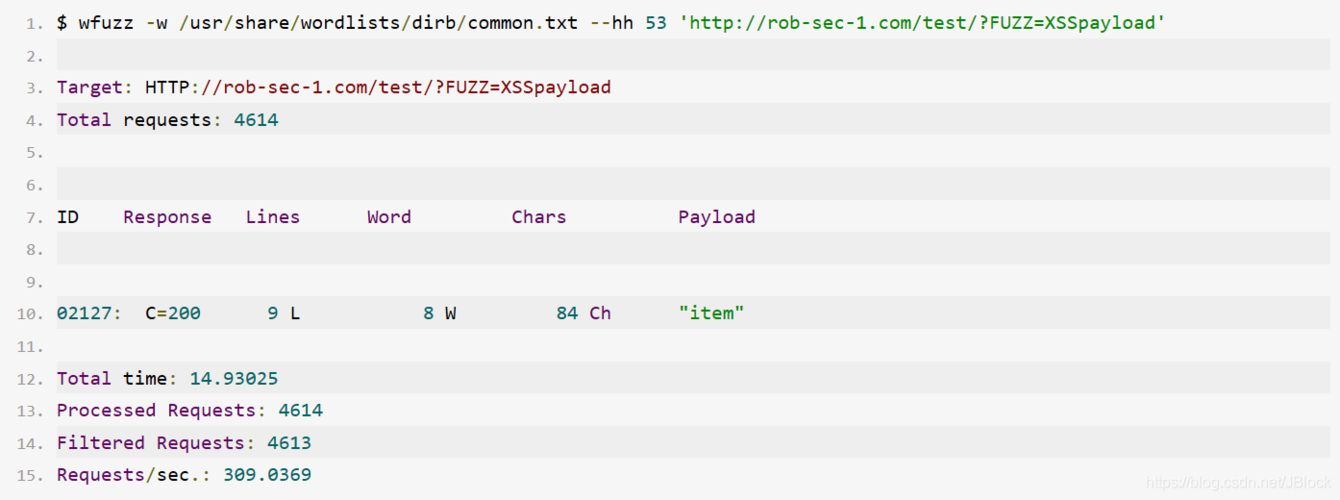The image size is (1340, 500).
Task: Click the Total time value 14.93025
Action: (234, 378)
